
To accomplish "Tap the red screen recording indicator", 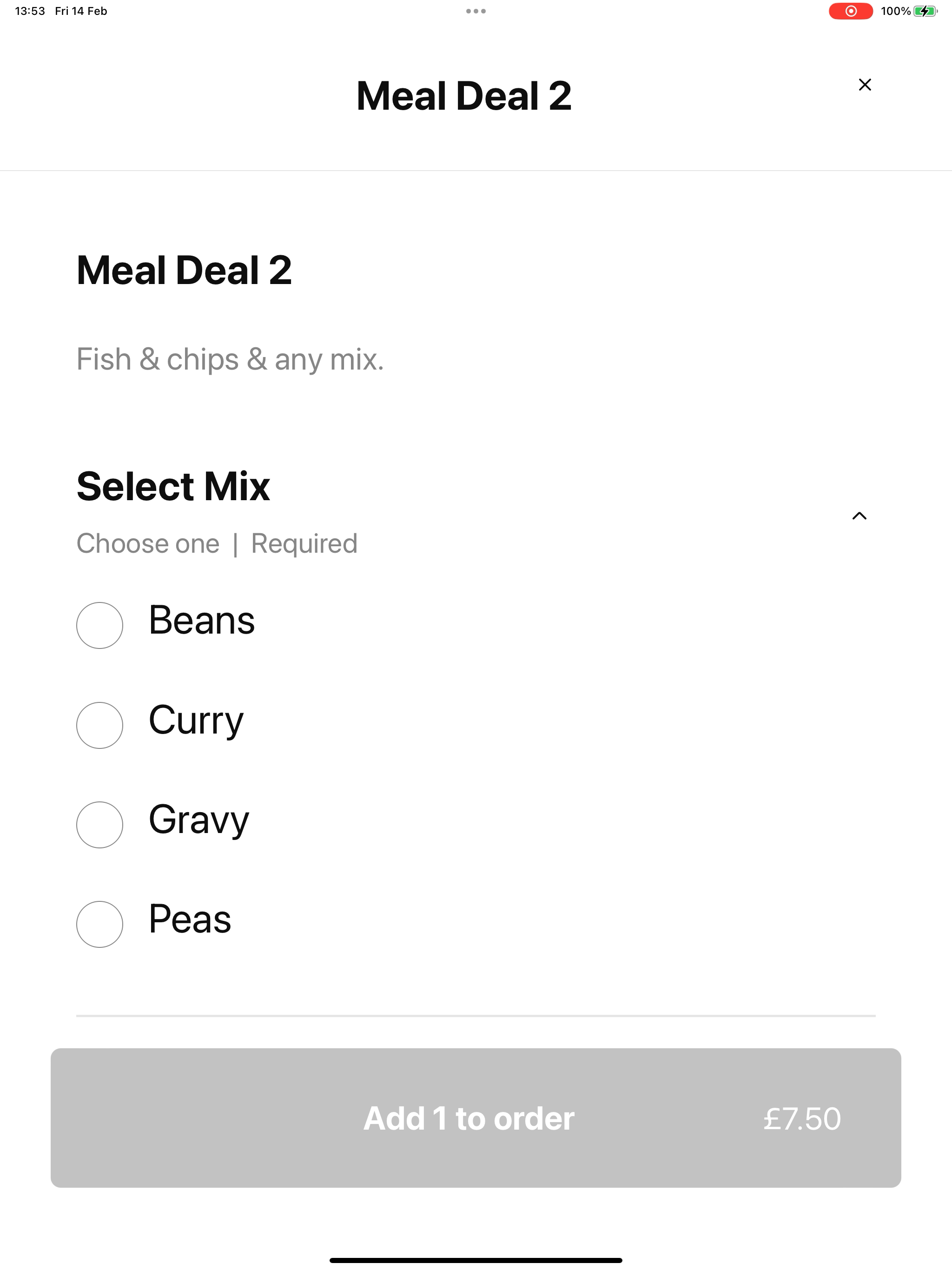I will (850, 11).
